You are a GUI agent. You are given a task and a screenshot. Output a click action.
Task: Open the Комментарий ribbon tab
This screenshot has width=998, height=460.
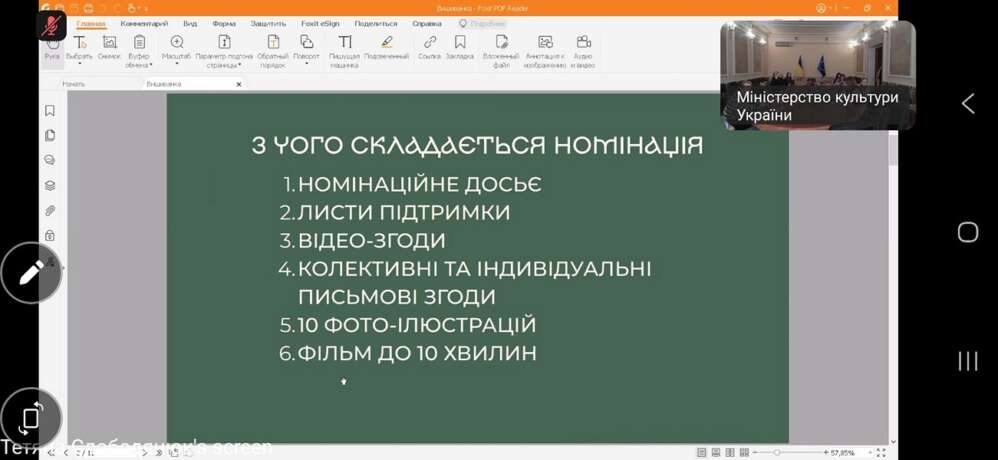(x=144, y=24)
